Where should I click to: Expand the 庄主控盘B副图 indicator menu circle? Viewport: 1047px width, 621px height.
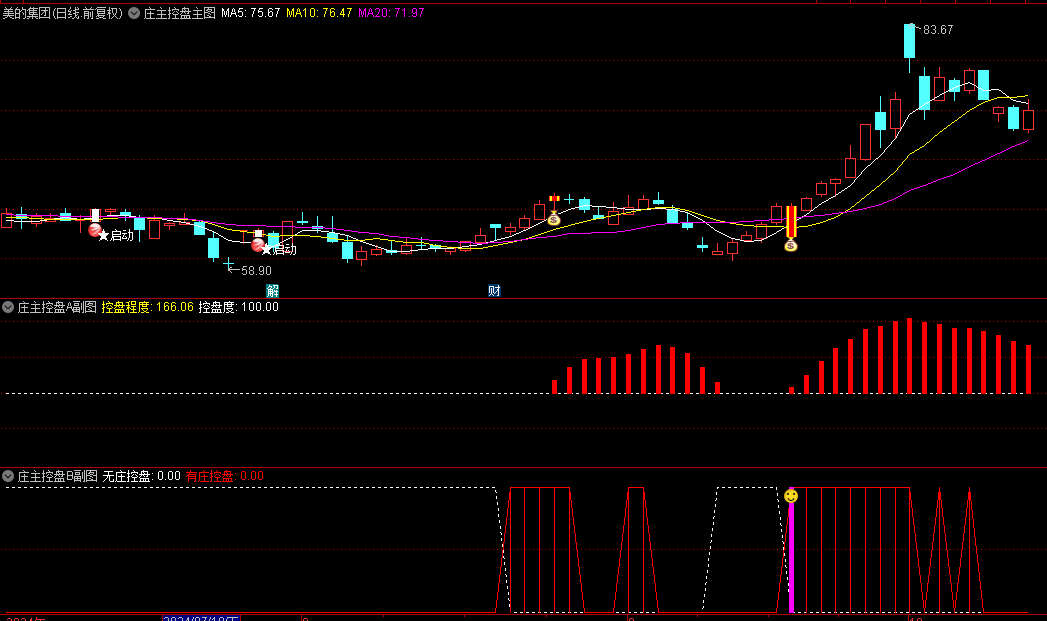click(8, 476)
